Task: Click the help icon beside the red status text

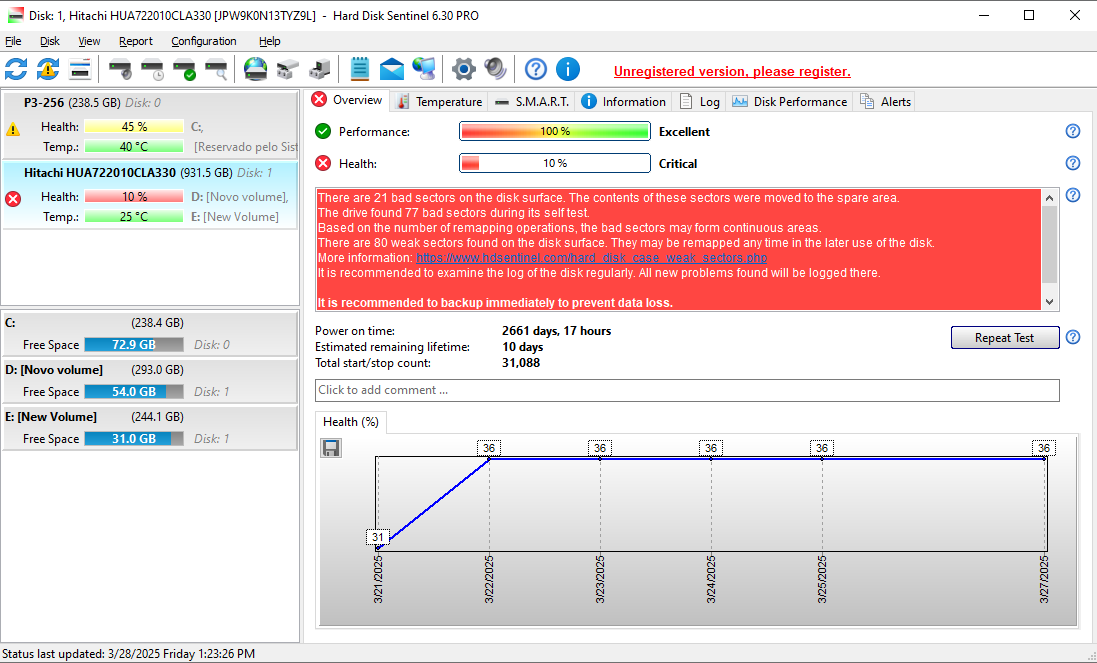Action: point(1073,196)
